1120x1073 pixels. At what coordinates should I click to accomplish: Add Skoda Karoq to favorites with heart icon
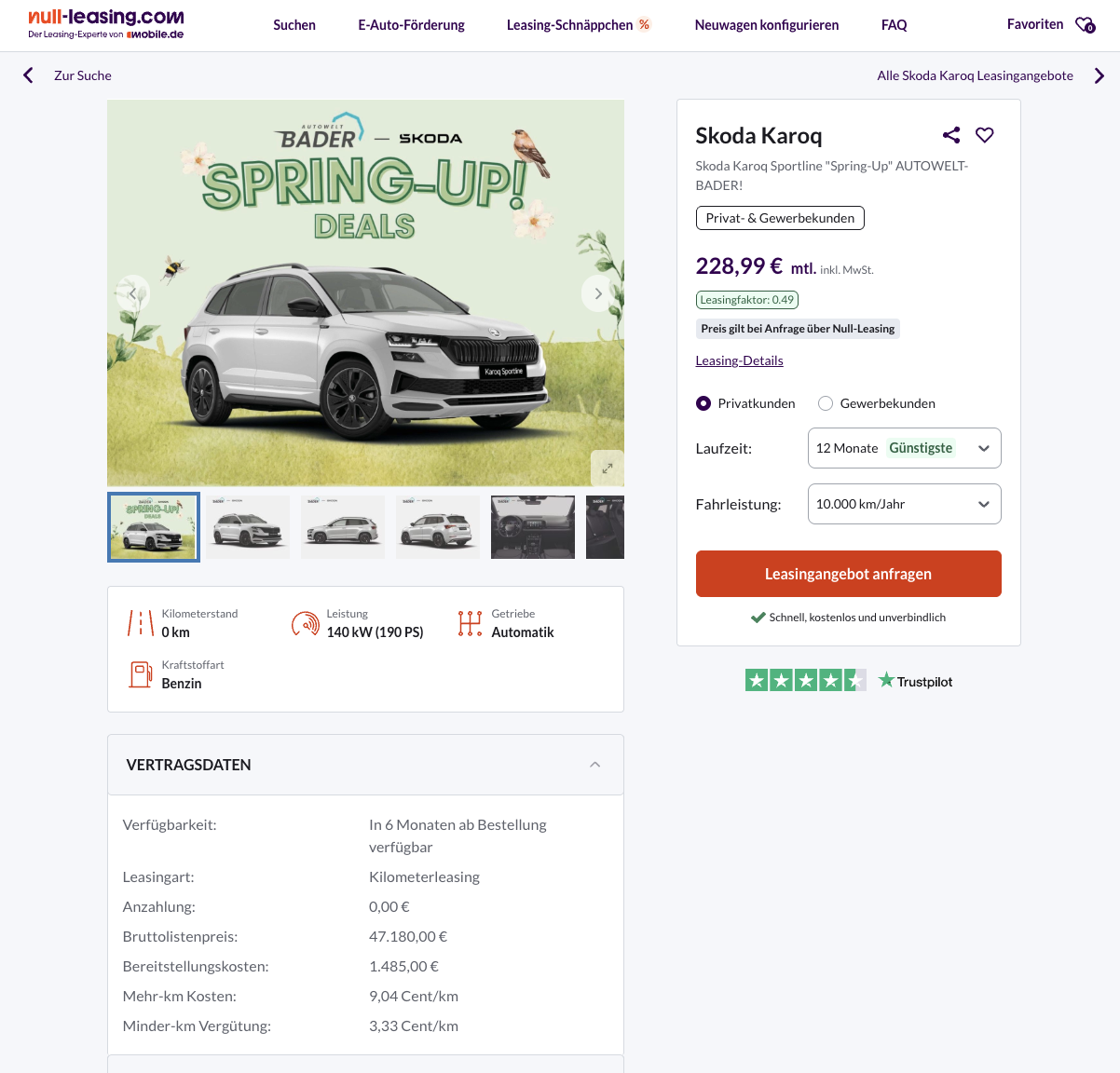coord(985,135)
